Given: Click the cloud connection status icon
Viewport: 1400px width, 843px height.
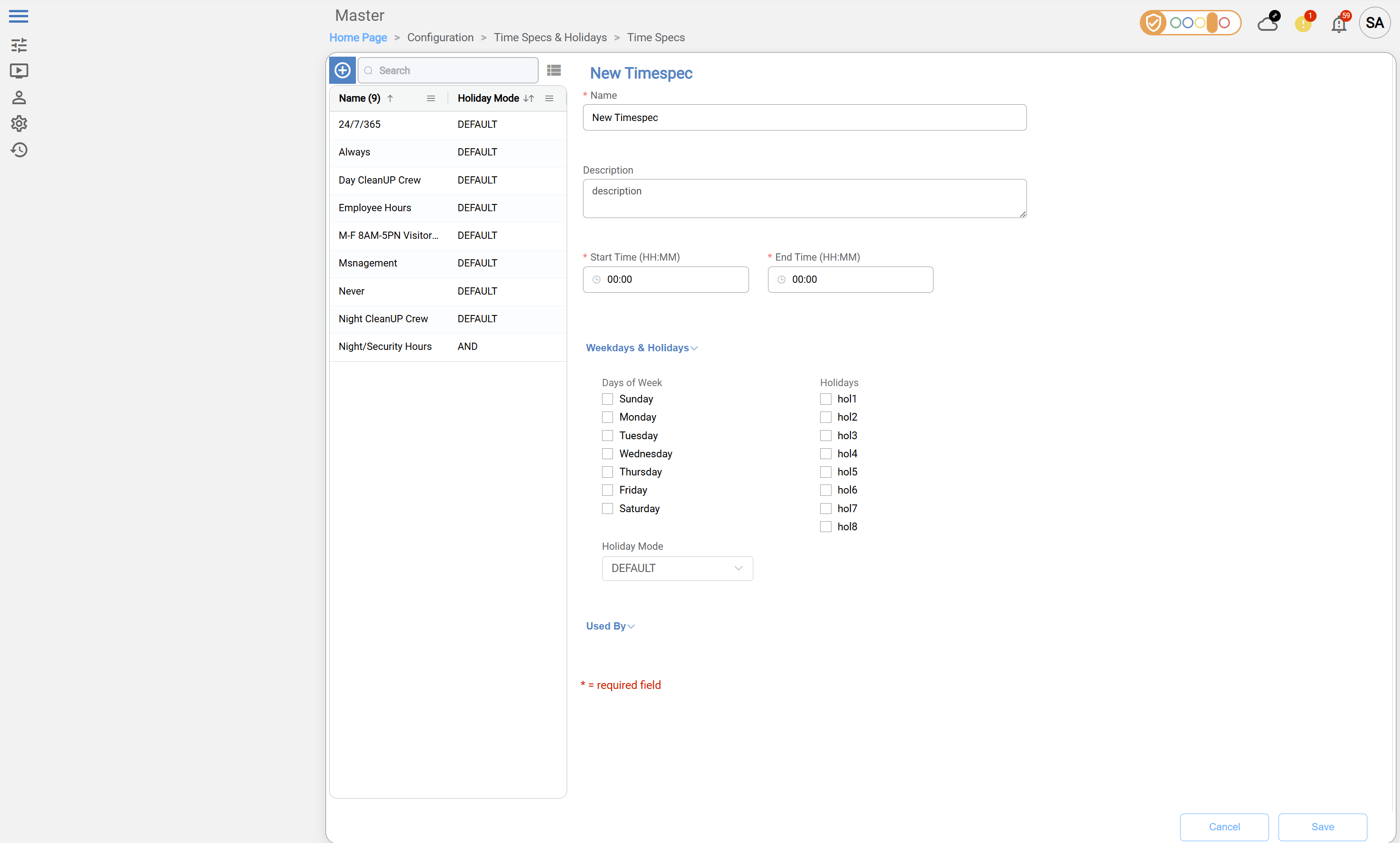Looking at the screenshot, I should coord(1268,24).
